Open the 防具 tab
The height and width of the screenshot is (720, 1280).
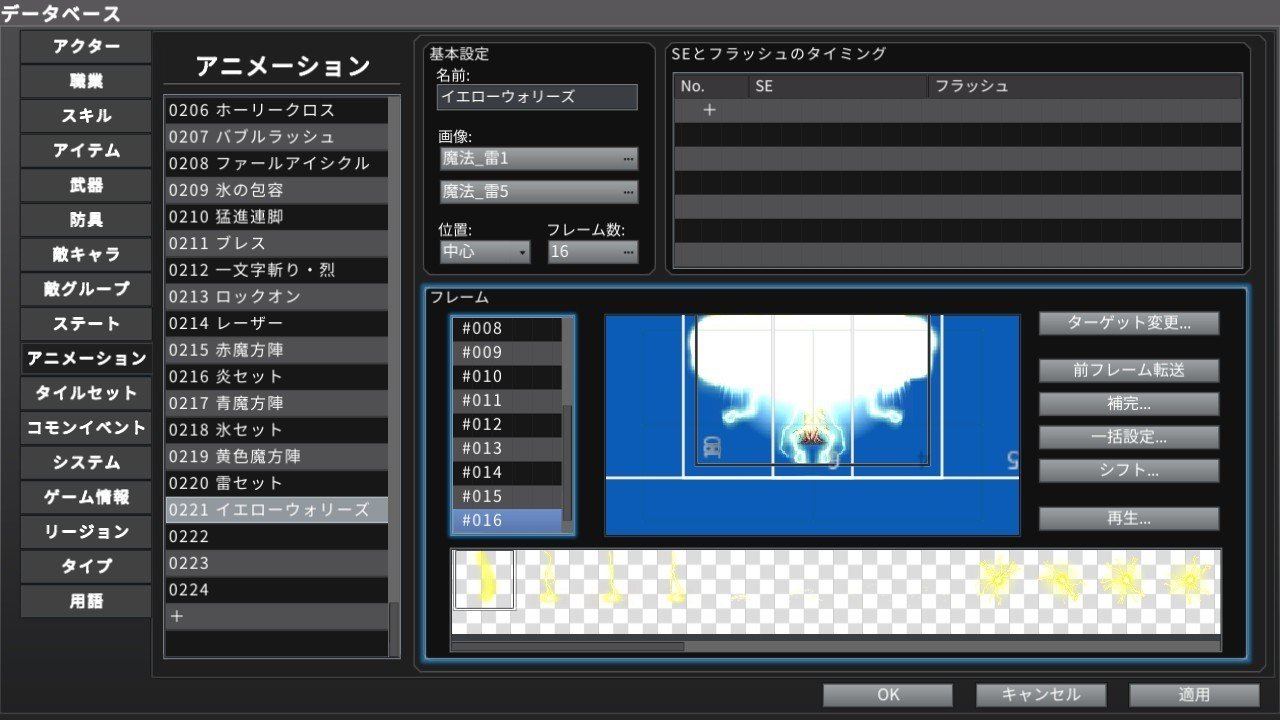(x=86, y=220)
